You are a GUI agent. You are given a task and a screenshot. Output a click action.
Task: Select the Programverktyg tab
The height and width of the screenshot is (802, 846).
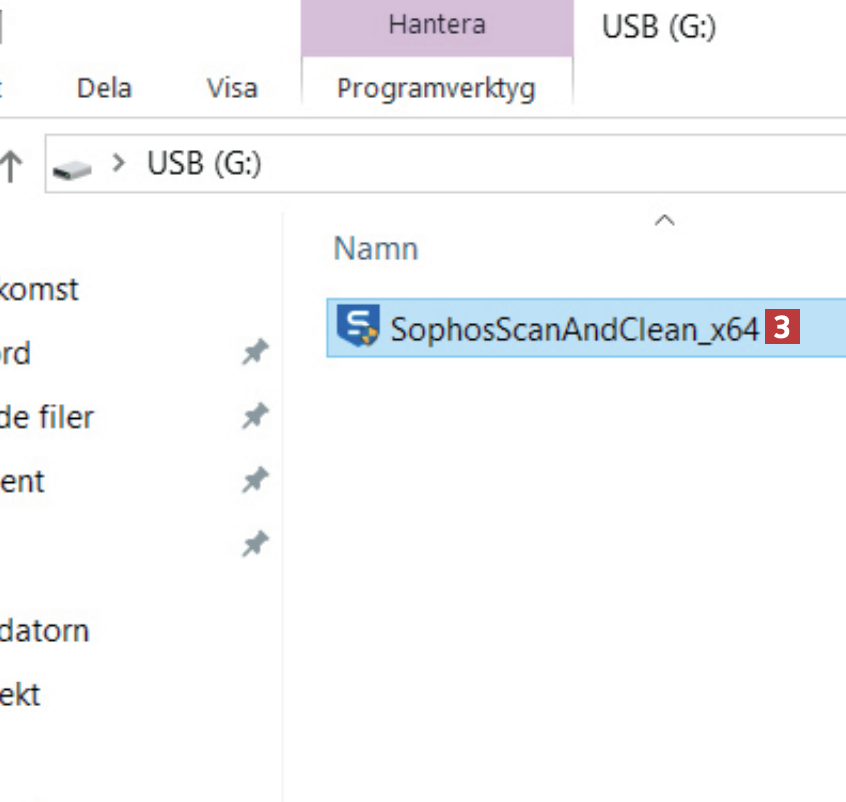tap(436, 88)
